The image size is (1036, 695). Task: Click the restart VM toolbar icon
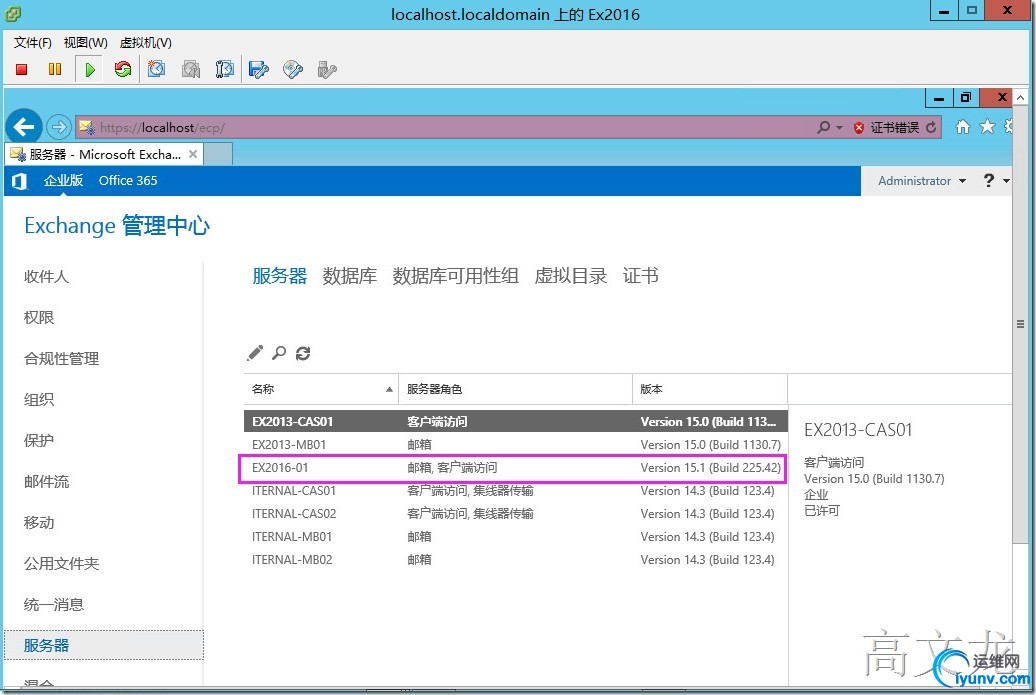click(123, 69)
